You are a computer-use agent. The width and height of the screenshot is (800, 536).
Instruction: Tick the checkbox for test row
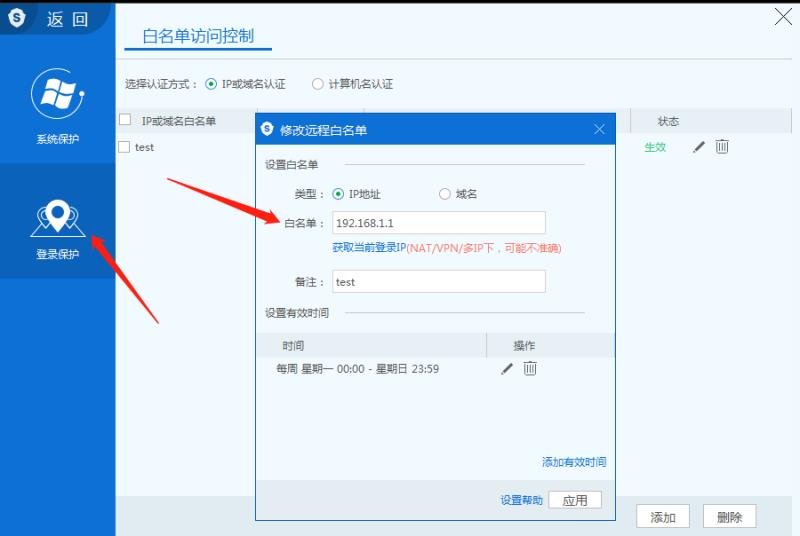point(124,147)
